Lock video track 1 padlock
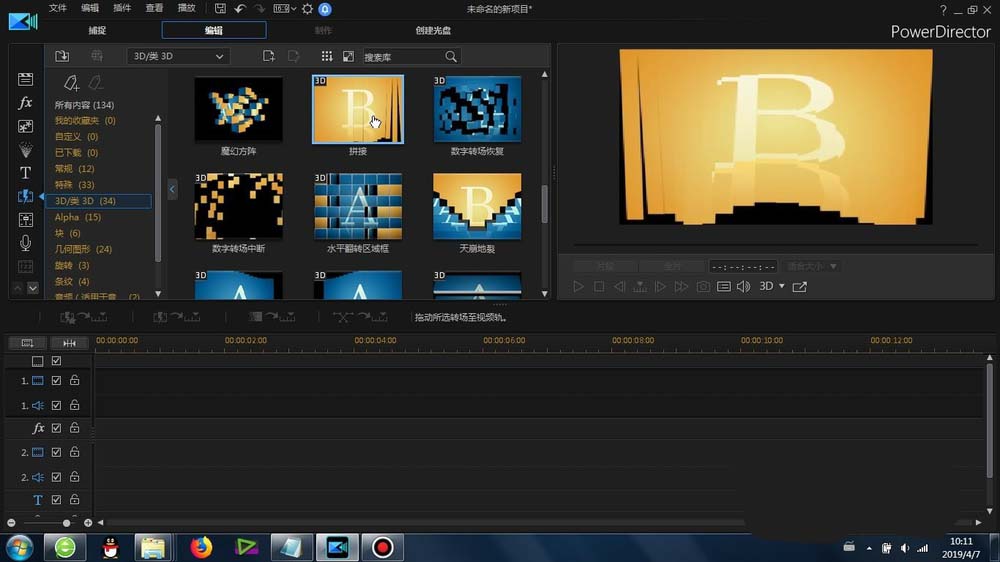This screenshot has height=562, width=1000. tap(75, 380)
